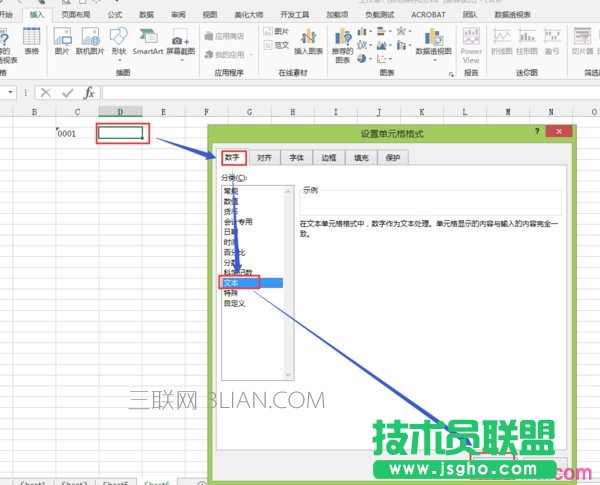
Task: Expand the bar chart dropdown arrow
Action: click(x=390, y=32)
